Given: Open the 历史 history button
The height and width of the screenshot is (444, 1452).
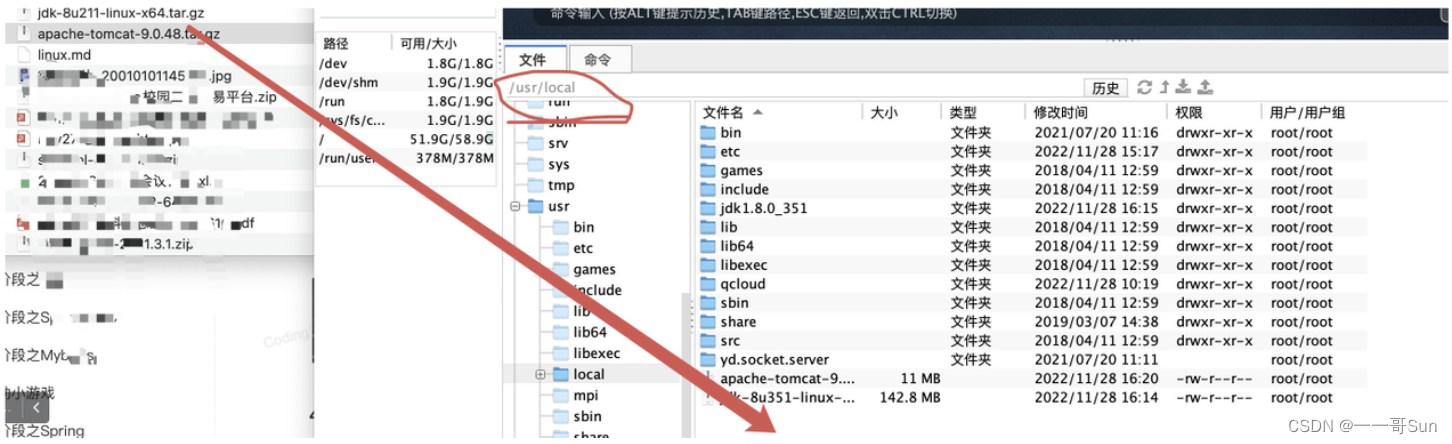Looking at the screenshot, I should [1106, 88].
